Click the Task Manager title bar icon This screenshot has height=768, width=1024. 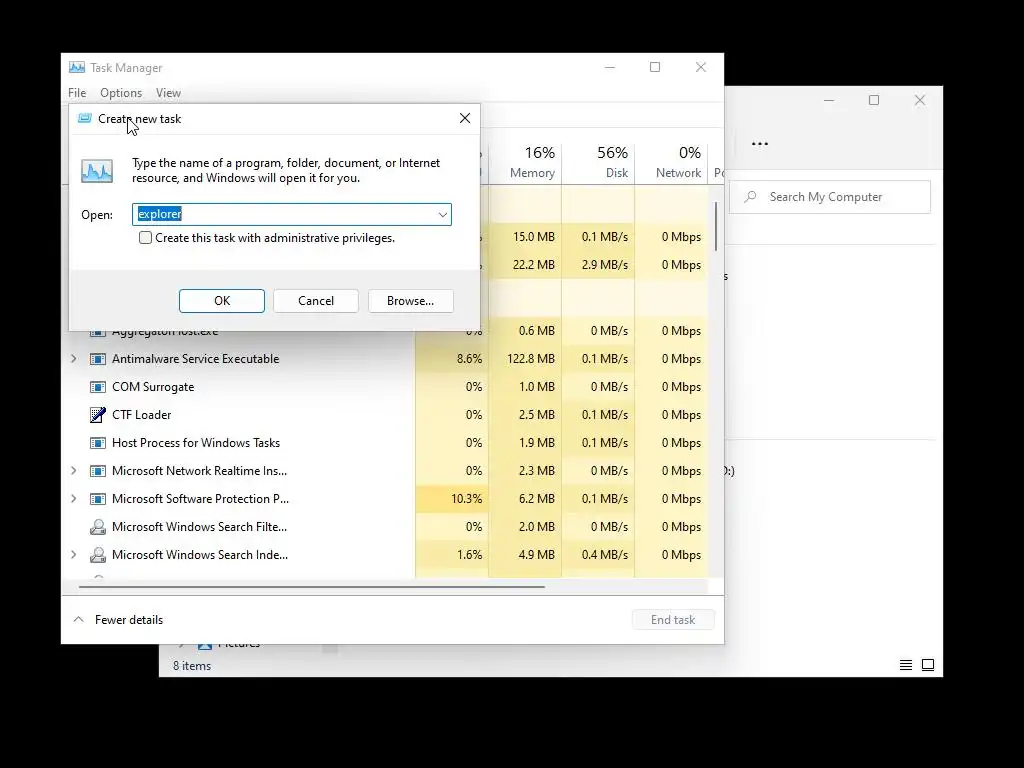[77, 67]
